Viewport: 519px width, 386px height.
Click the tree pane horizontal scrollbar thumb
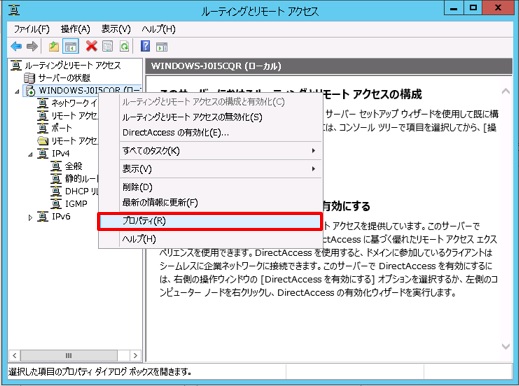pyautogui.click(x=69, y=356)
